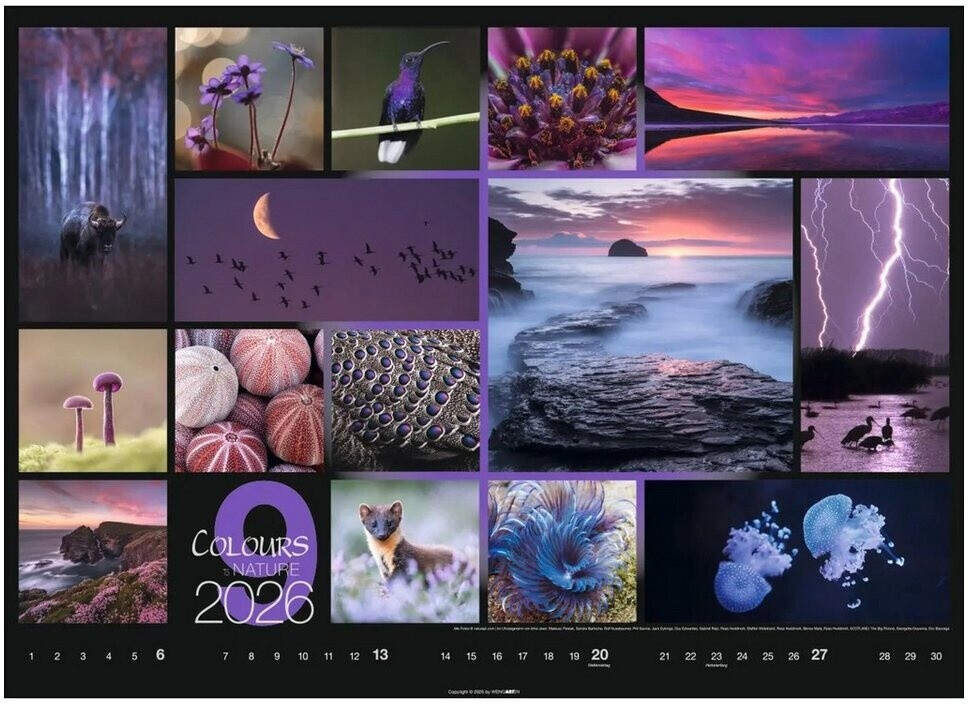Select the lightning strikes over water birds photo

(874, 325)
